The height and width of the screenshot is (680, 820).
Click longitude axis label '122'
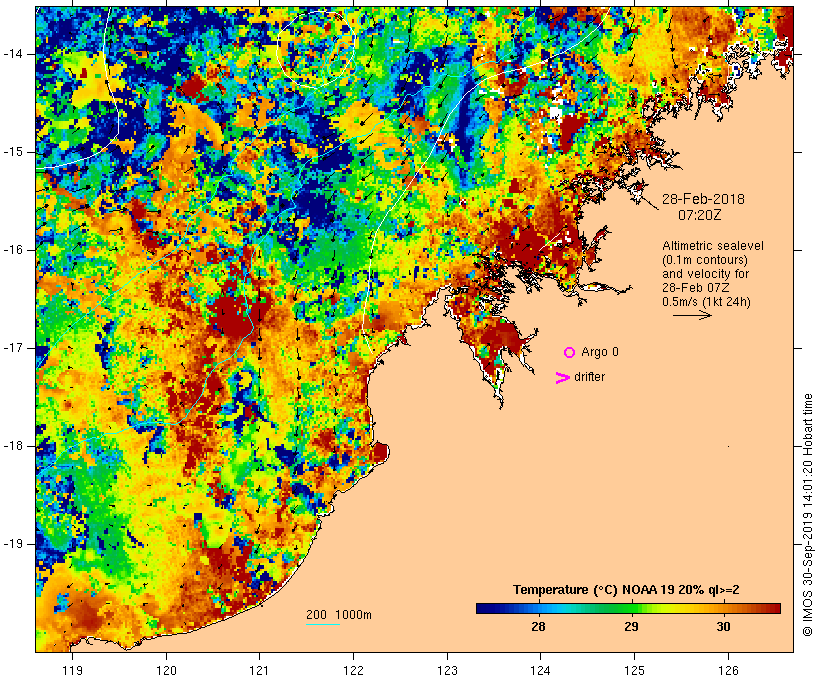coord(354,670)
